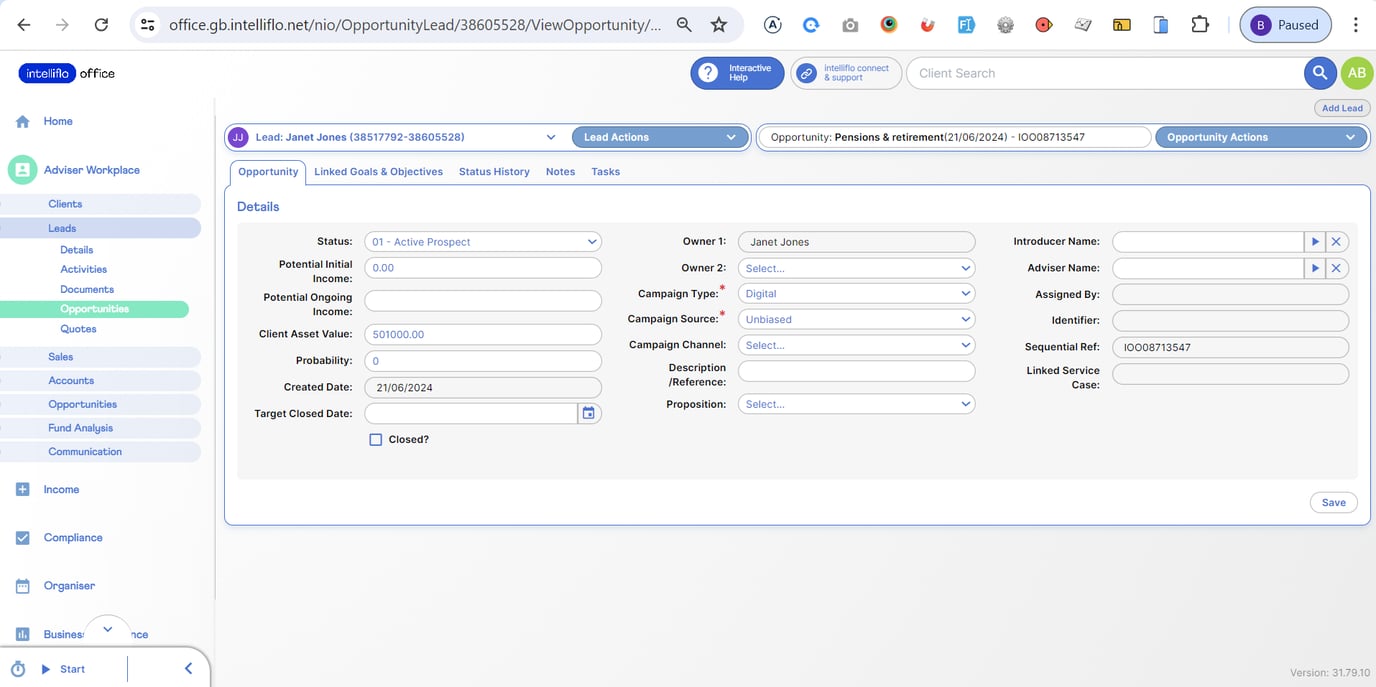Click the stopwatch timer icon
Viewport: 1376px width, 687px height.
tap(17, 668)
